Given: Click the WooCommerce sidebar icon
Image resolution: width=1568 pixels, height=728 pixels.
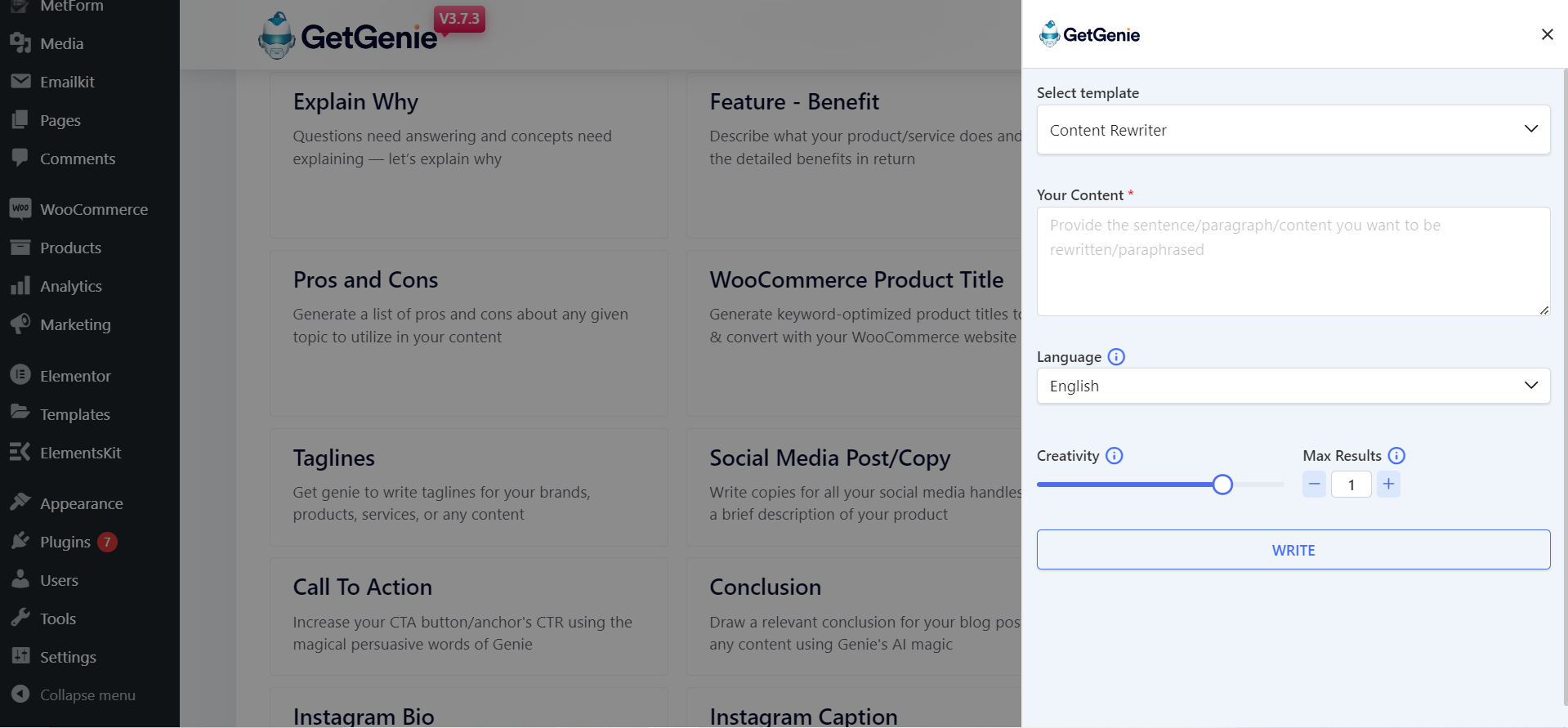Looking at the screenshot, I should 20,208.
